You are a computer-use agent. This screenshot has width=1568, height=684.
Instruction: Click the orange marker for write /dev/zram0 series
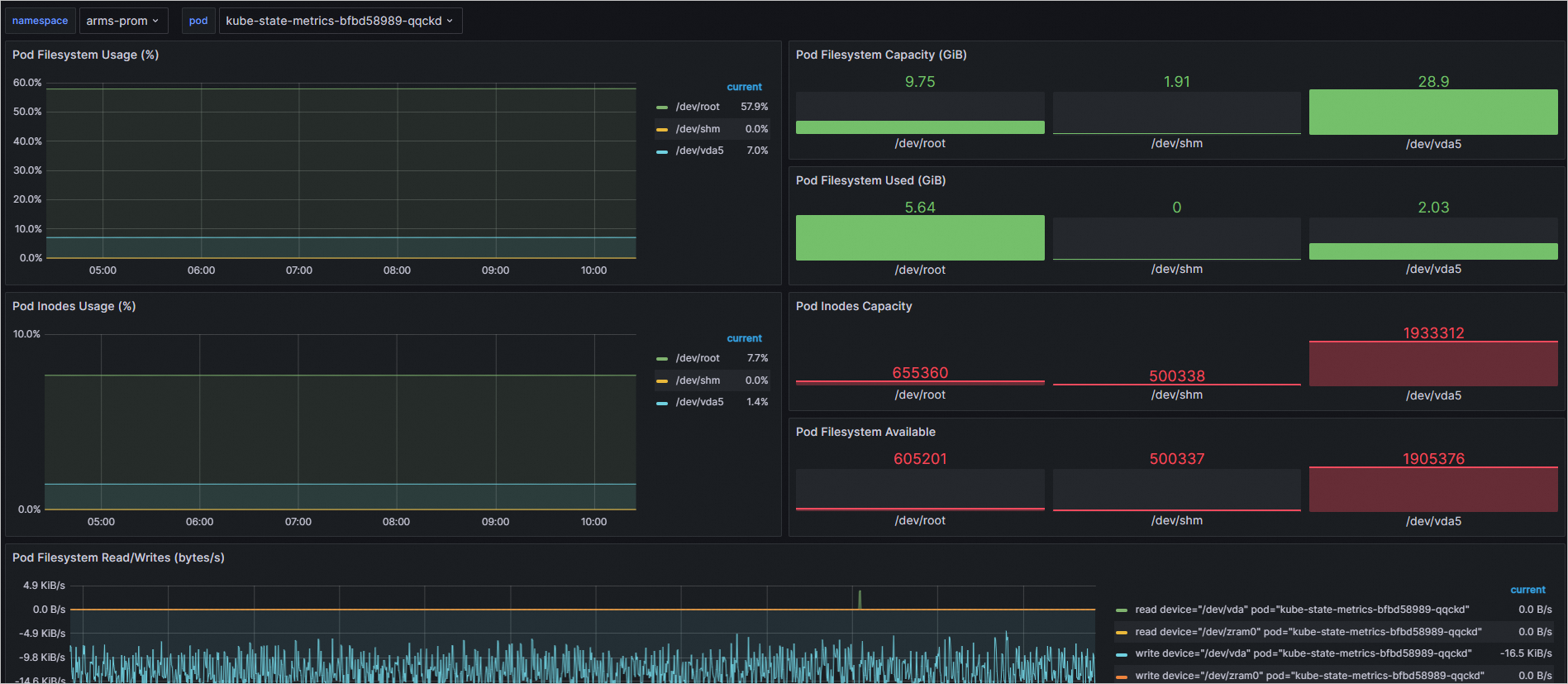click(x=1121, y=677)
